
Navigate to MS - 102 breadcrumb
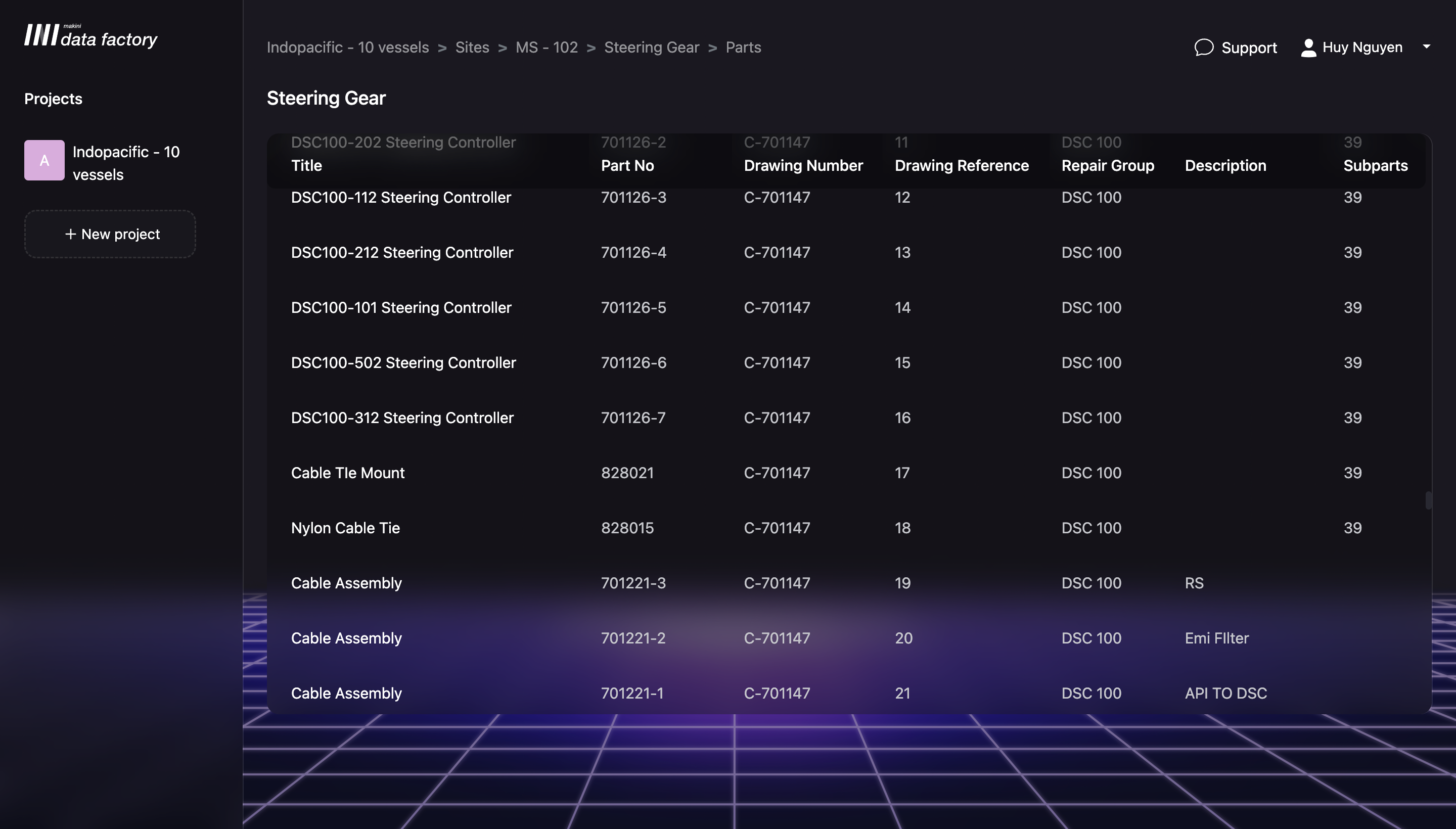coord(546,47)
